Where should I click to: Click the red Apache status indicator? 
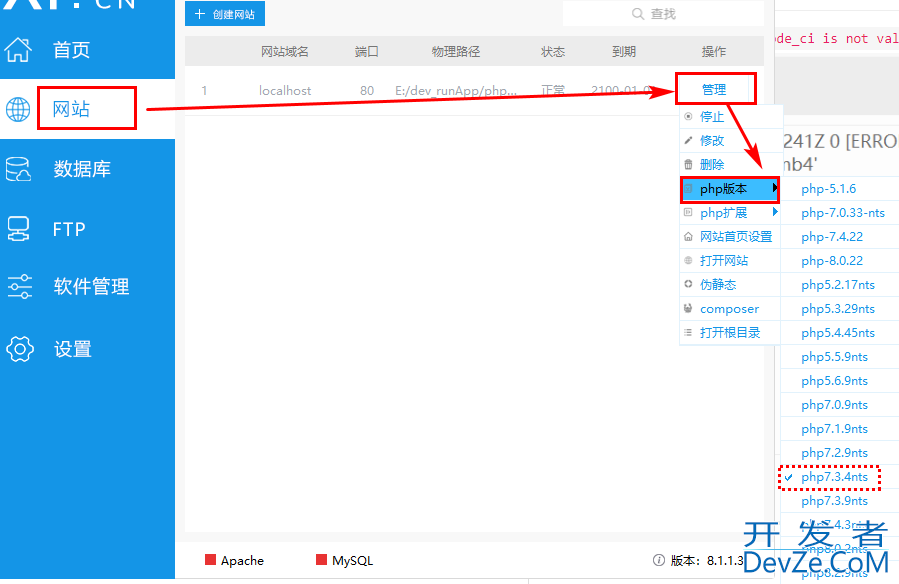(x=210, y=559)
